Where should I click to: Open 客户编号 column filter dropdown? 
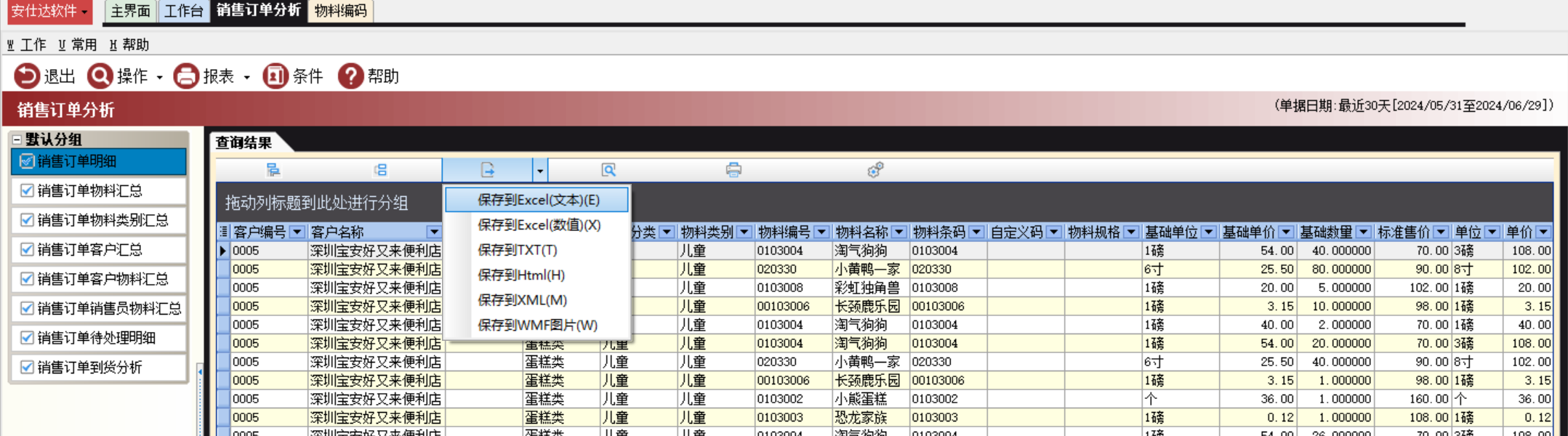pos(297,232)
